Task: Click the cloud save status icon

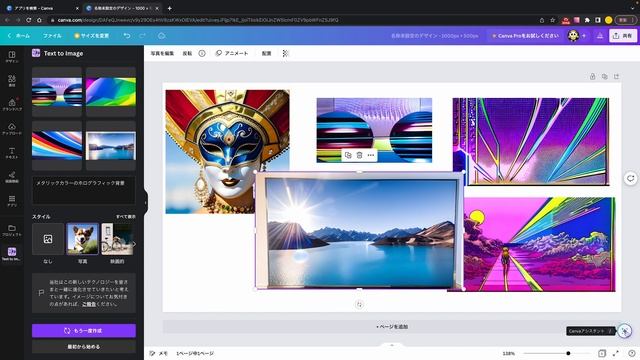Action: point(162,36)
